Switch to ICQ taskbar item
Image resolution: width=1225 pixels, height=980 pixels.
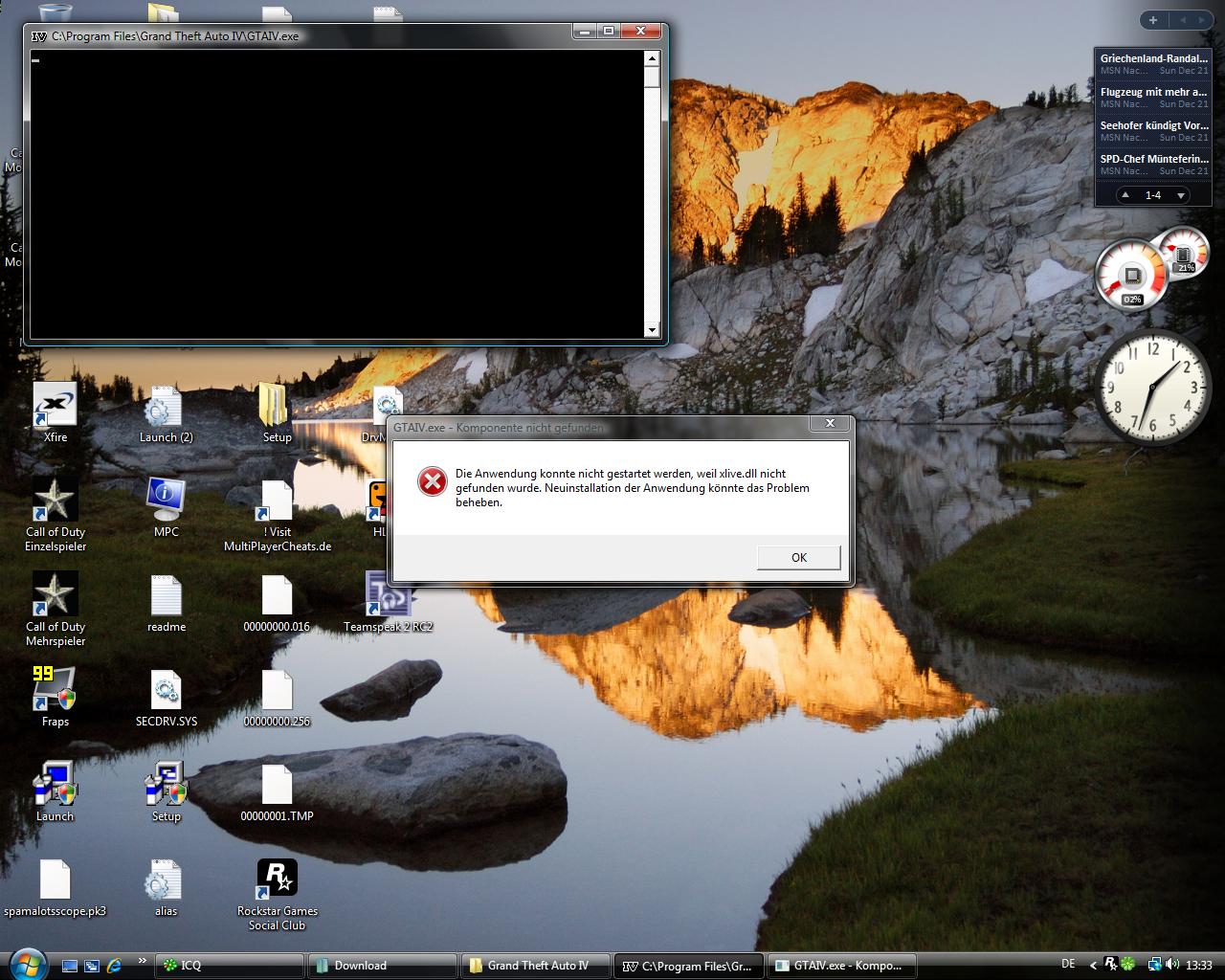[x=230, y=966]
